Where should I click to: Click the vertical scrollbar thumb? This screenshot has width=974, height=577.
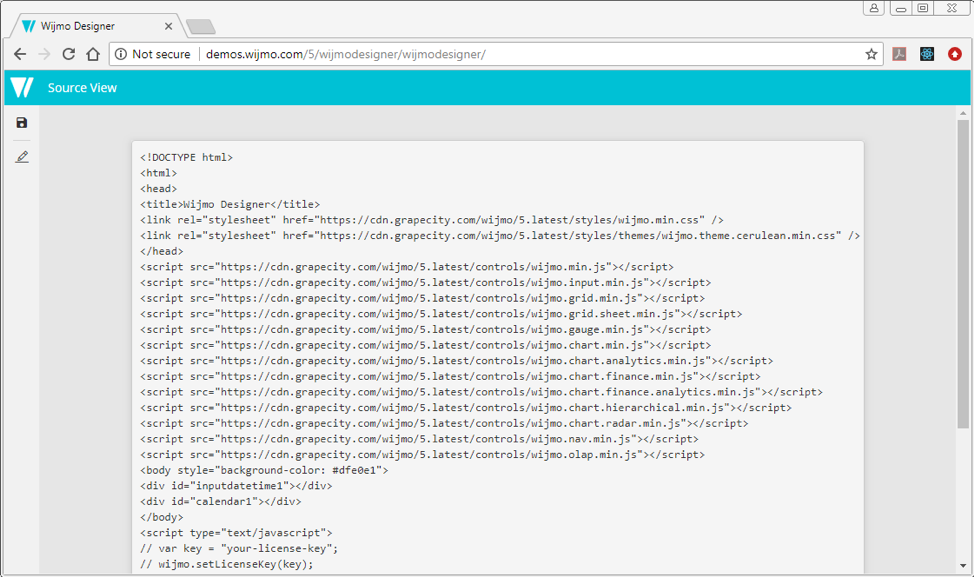963,274
